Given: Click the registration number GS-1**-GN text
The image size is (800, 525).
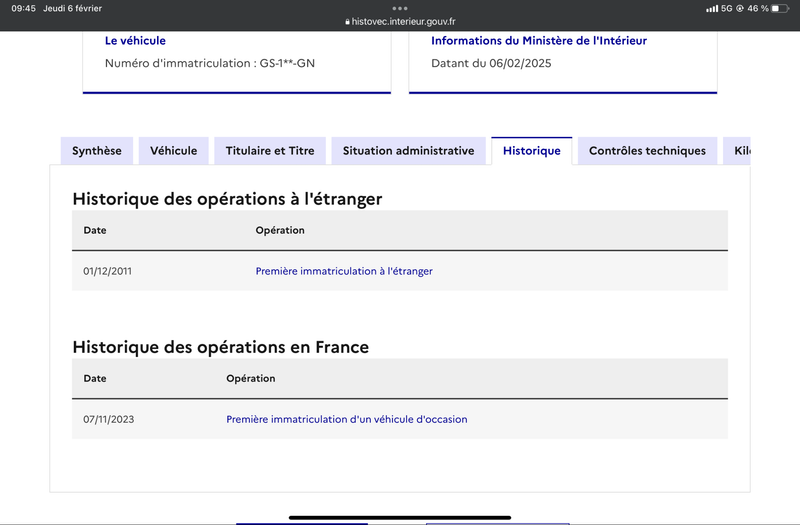Looking at the screenshot, I should pyautogui.click(x=287, y=63).
